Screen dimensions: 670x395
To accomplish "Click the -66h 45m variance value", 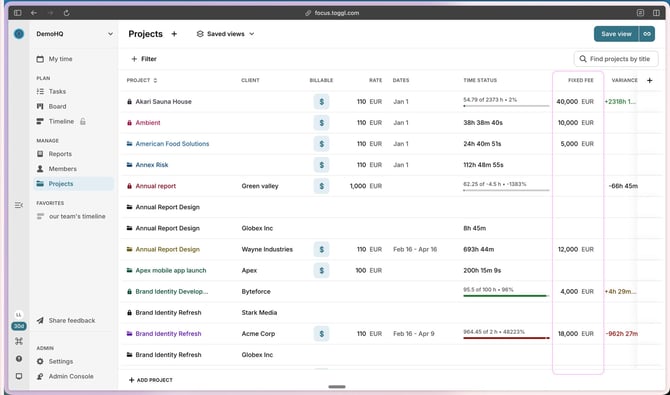I will pos(623,186).
